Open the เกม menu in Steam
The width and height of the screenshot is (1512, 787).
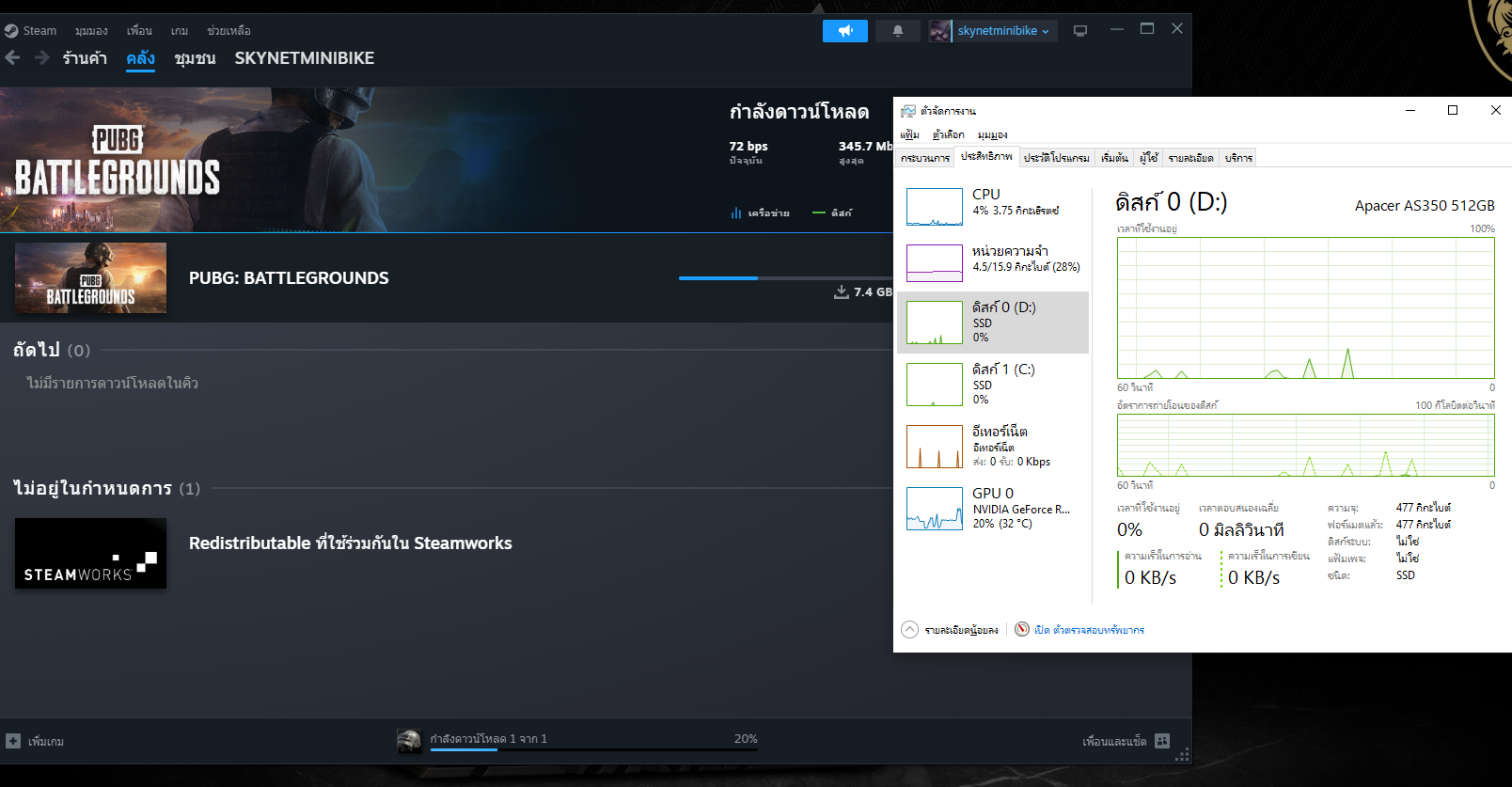click(x=180, y=31)
